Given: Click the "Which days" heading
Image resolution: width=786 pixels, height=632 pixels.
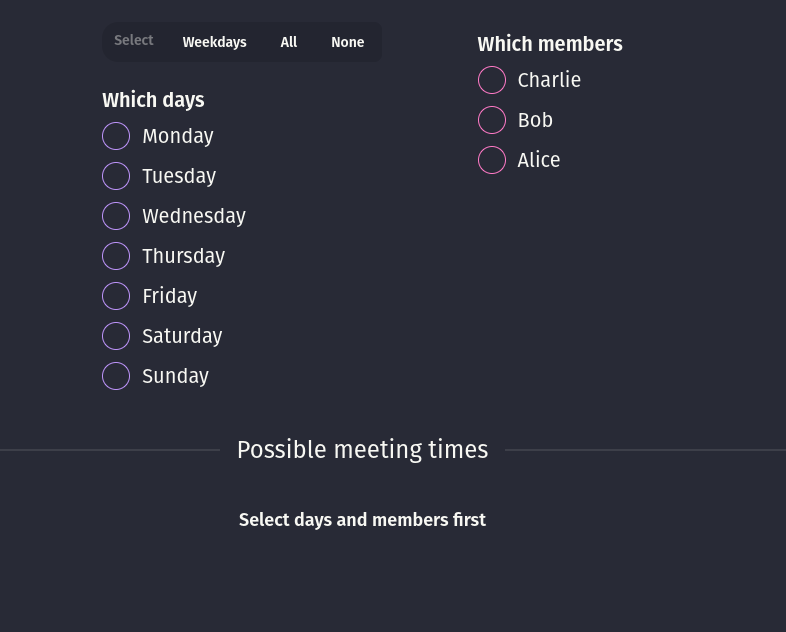Looking at the screenshot, I should (x=153, y=100).
